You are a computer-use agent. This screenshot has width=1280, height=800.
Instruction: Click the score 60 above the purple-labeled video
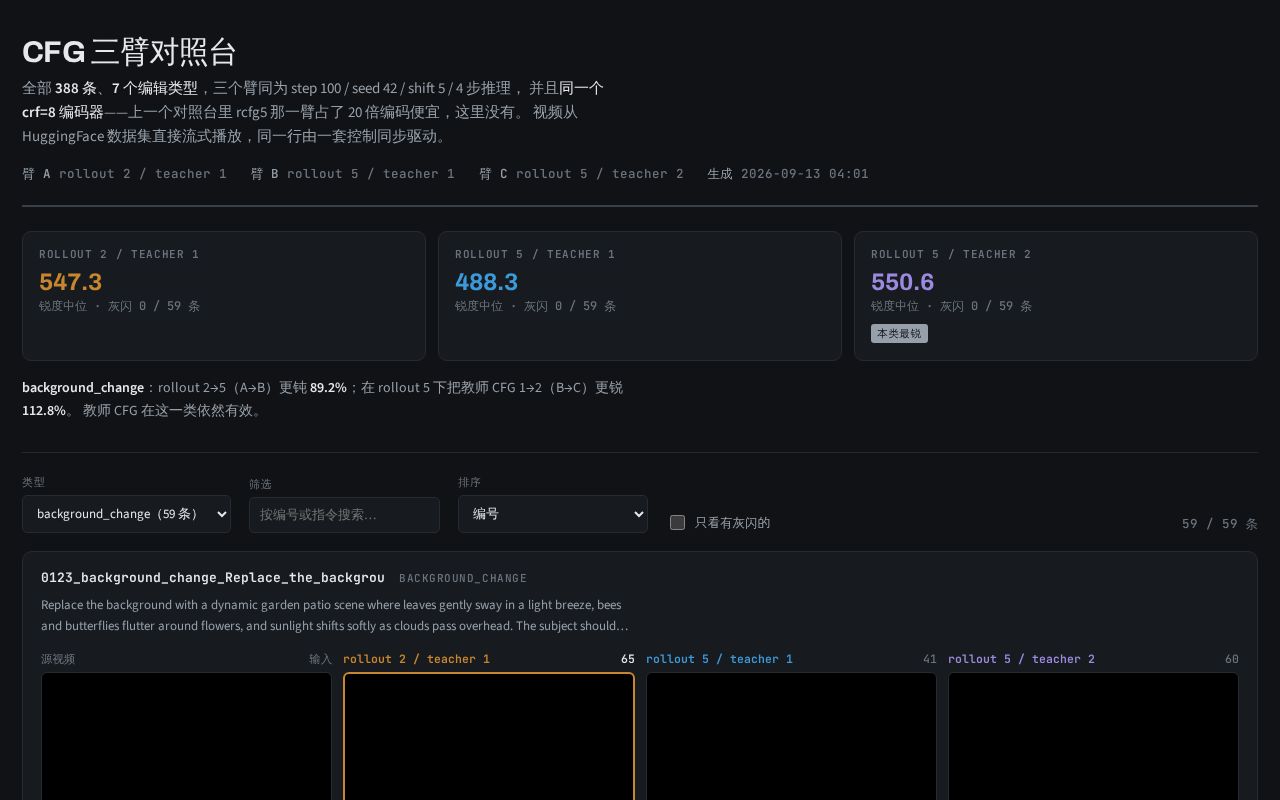point(1232,659)
